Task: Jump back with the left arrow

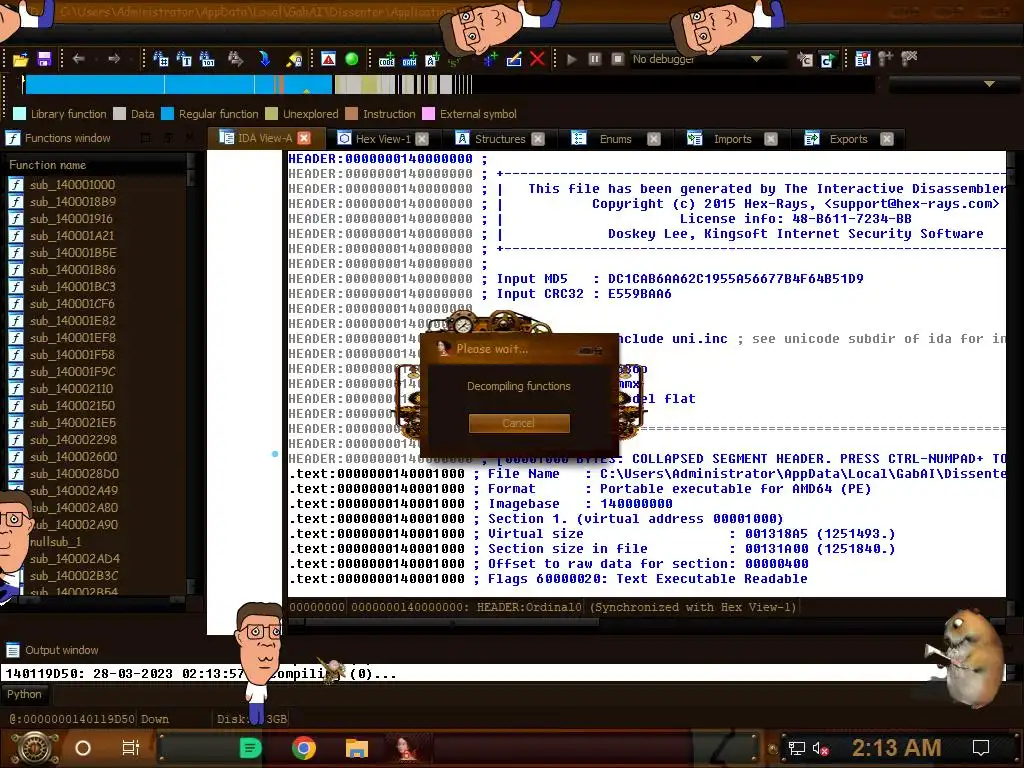Action: coord(78,59)
